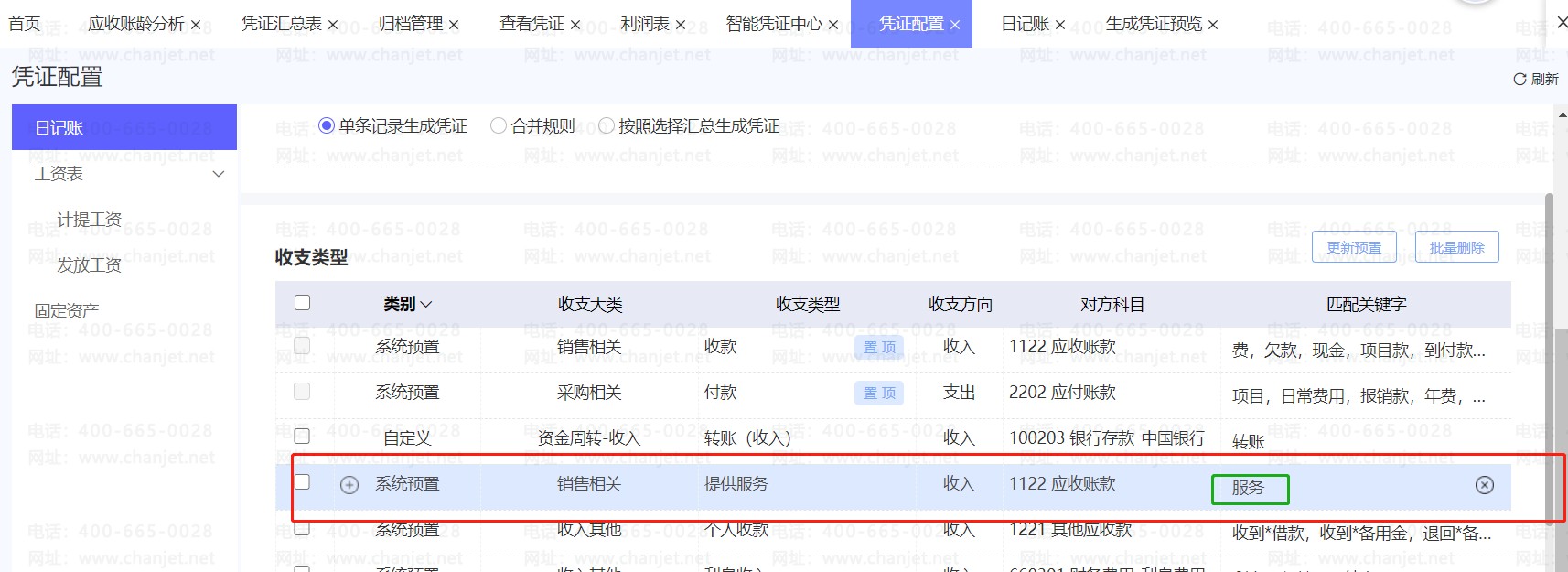Switch to the 智能凭证中心 tab
1568x572 pixels.
click(774, 24)
